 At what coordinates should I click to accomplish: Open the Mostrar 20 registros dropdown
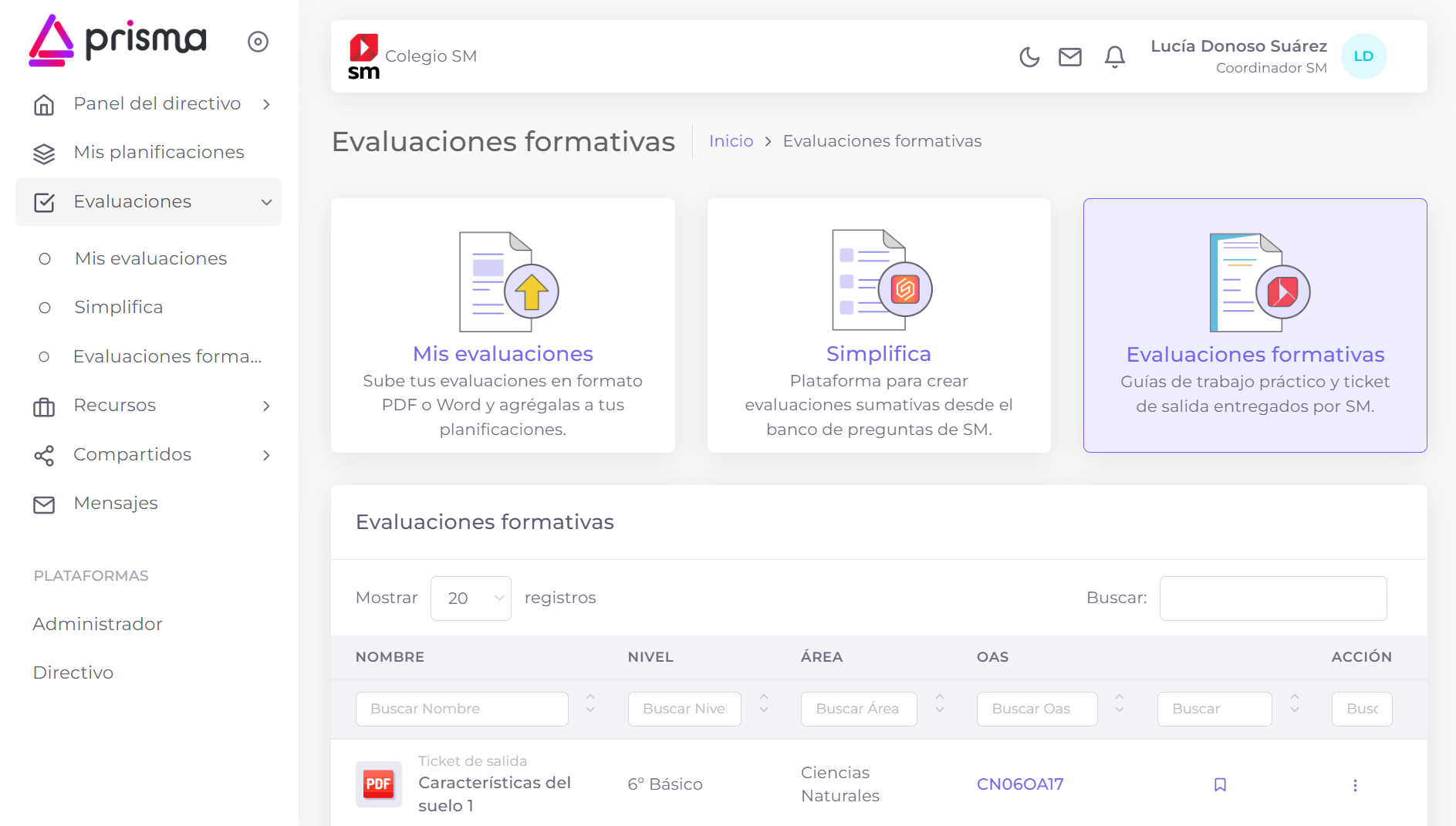[x=471, y=598]
